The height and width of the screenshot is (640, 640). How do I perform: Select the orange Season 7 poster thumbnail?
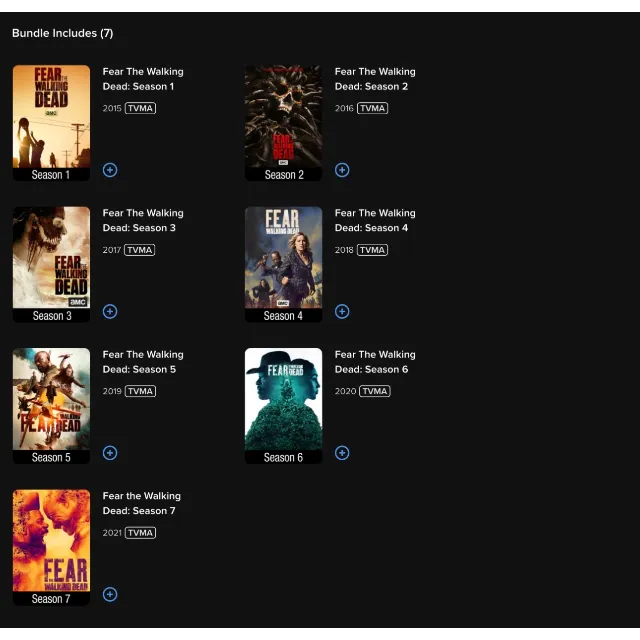[x=51, y=547]
